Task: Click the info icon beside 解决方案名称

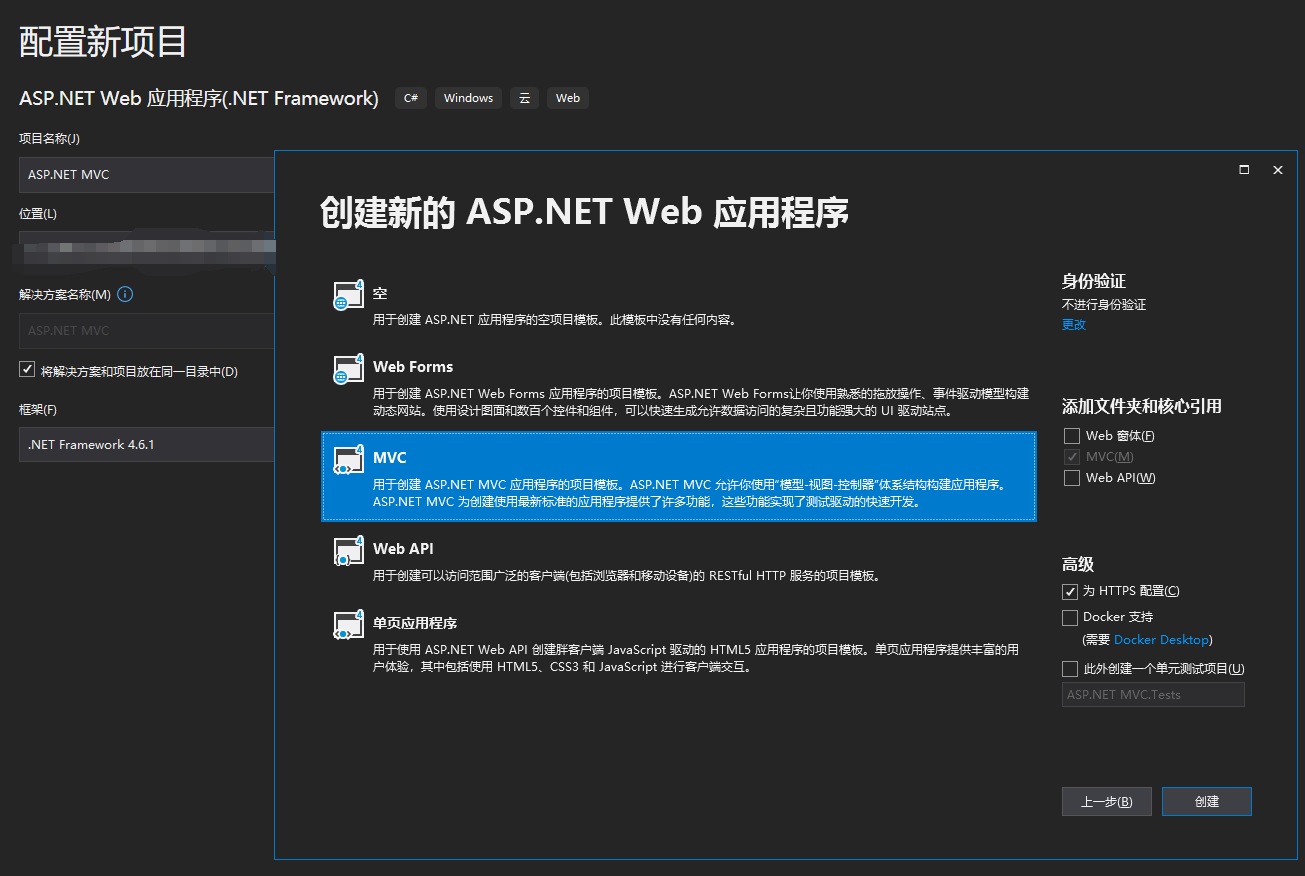Action: 125,294
